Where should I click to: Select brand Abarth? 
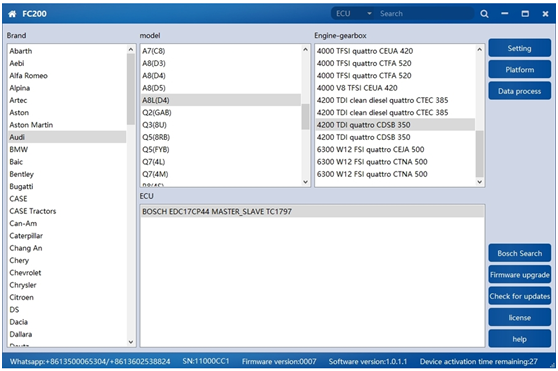click(x=67, y=51)
